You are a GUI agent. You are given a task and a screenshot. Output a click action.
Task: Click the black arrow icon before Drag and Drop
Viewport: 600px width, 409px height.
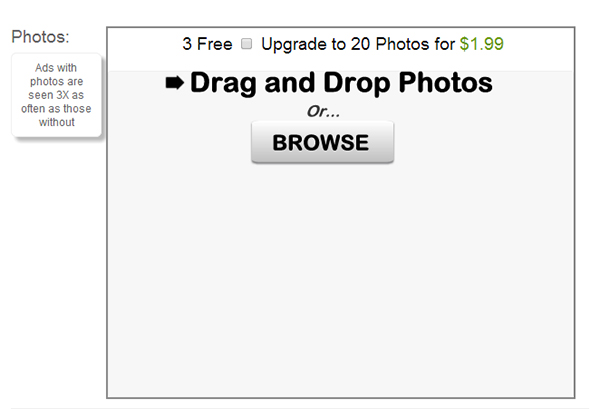[174, 83]
